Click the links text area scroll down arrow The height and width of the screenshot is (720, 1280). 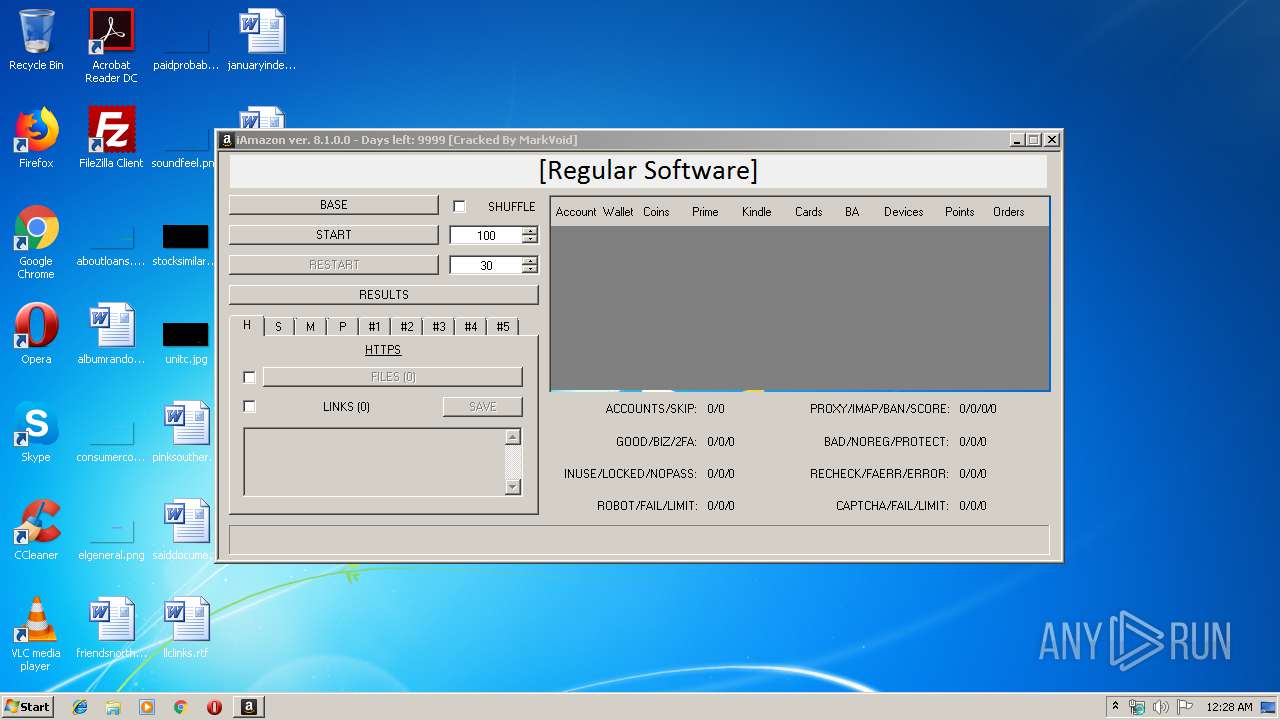click(x=513, y=487)
